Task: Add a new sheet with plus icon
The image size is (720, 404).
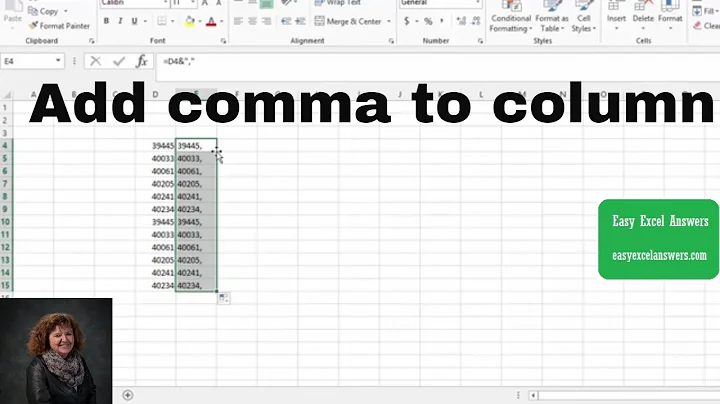Action: point(128,395)
